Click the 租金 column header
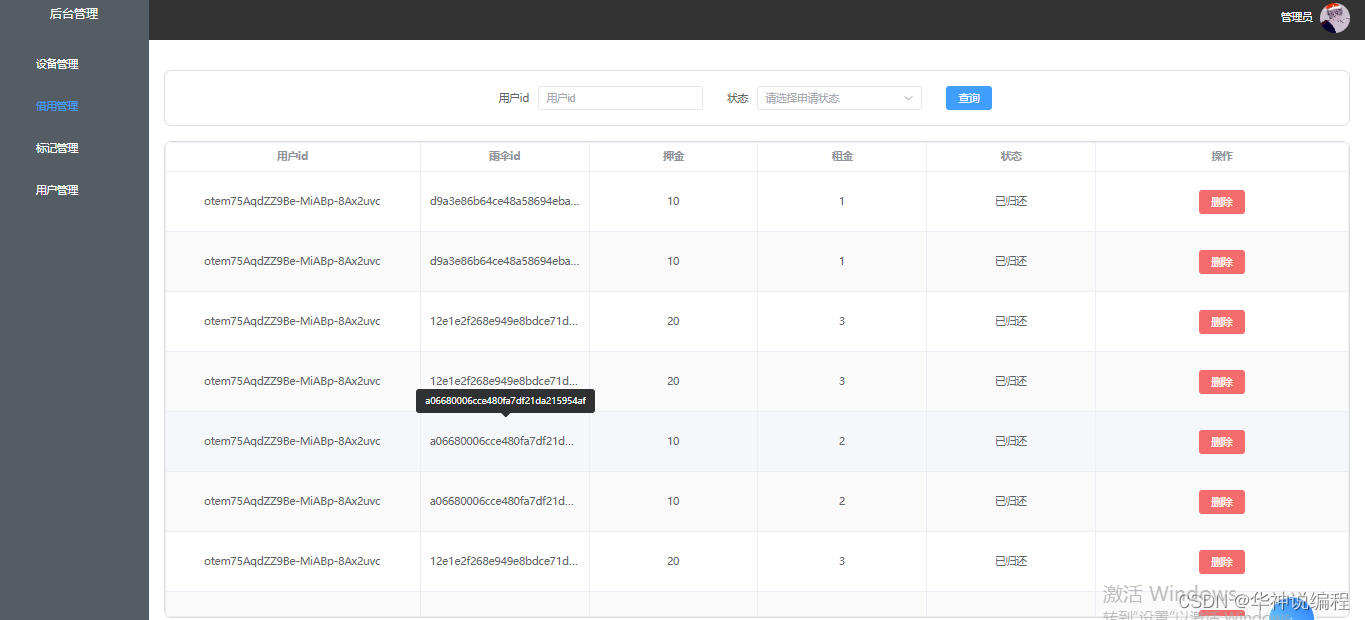Image resolution: width=1365 pixels, height=620 pixels. [x=842, y=156]
